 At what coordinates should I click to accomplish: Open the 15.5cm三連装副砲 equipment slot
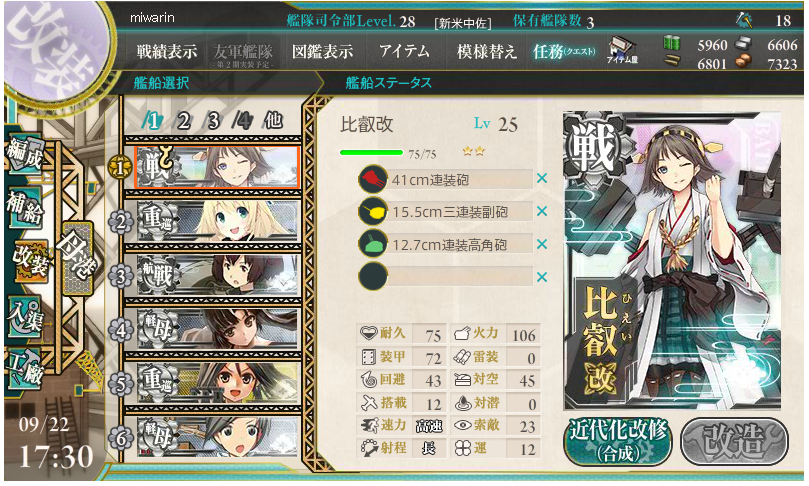pos(446,212)
